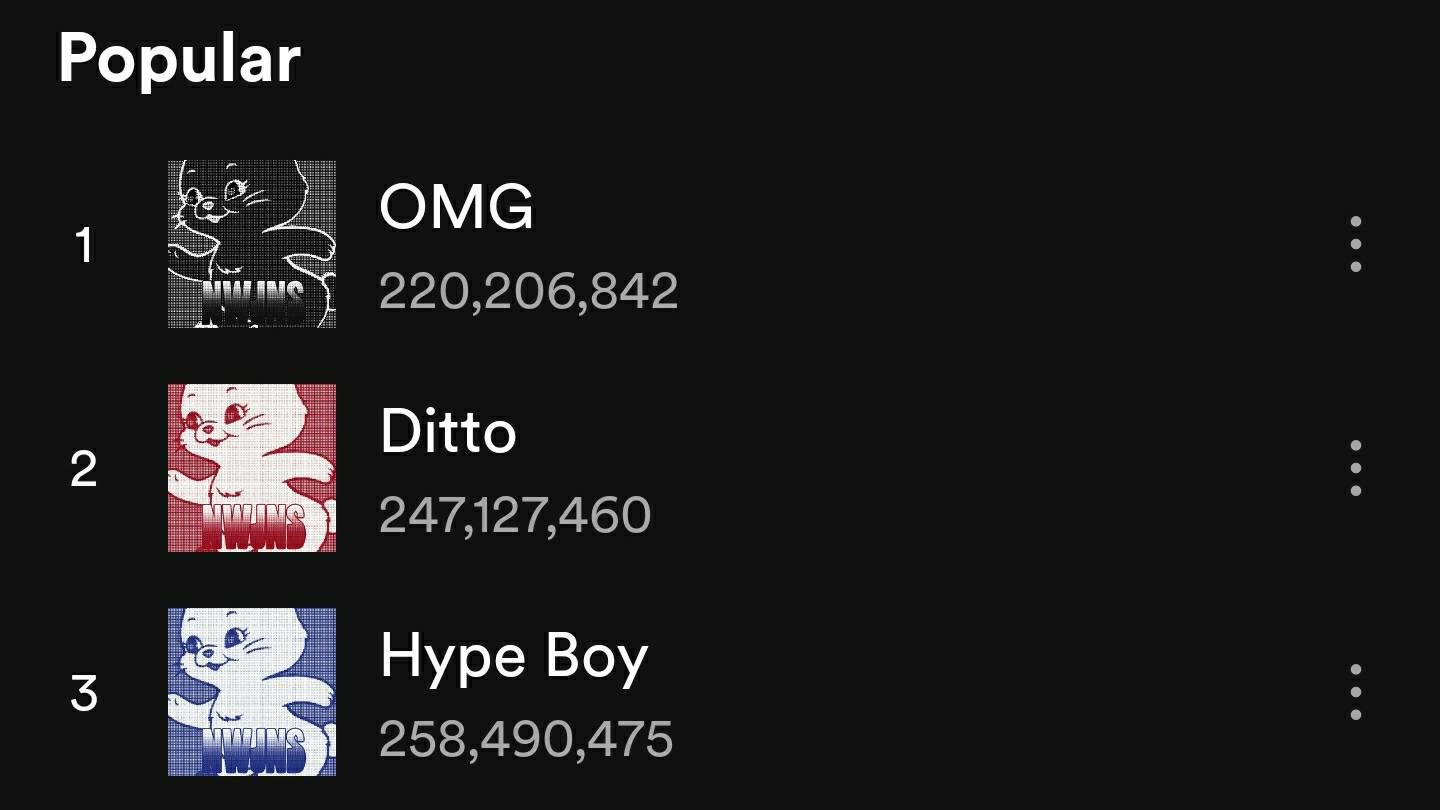The width and height of the screenshot is (1440, 810).
Task: Open more options for Hype Boy
Action: (1355, 692)
